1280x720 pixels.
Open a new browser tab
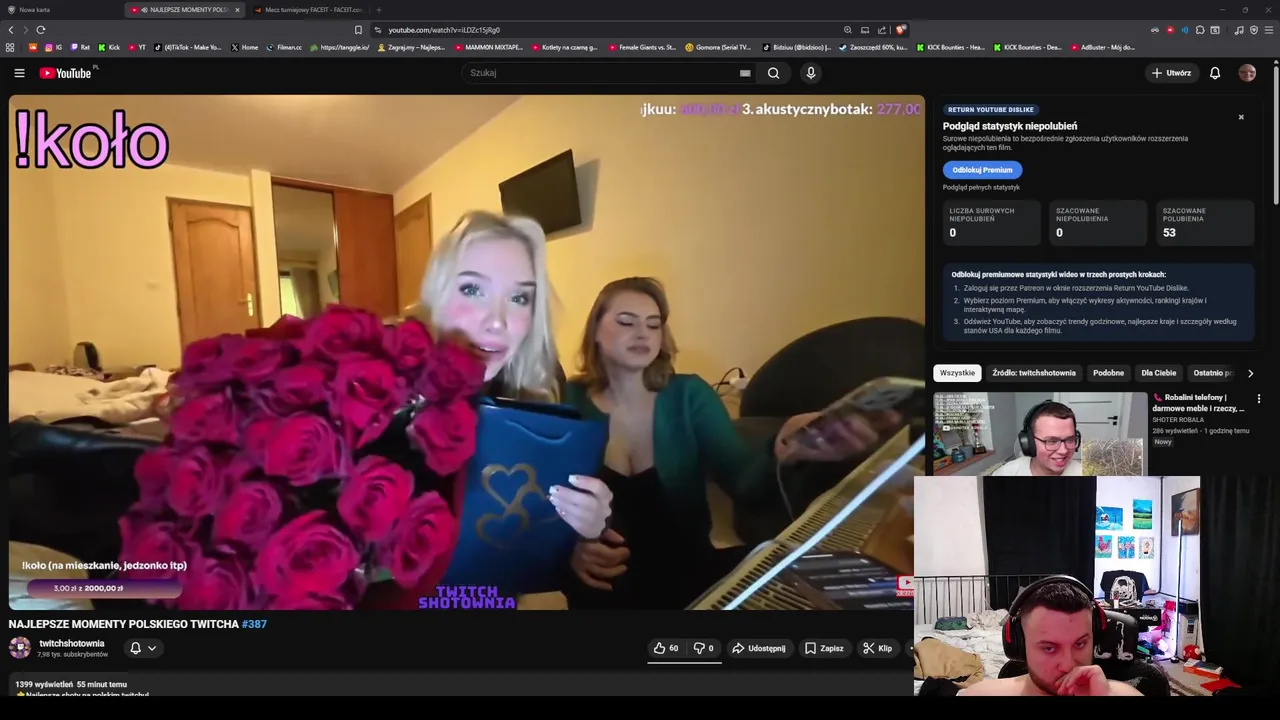tap(379, 10)
